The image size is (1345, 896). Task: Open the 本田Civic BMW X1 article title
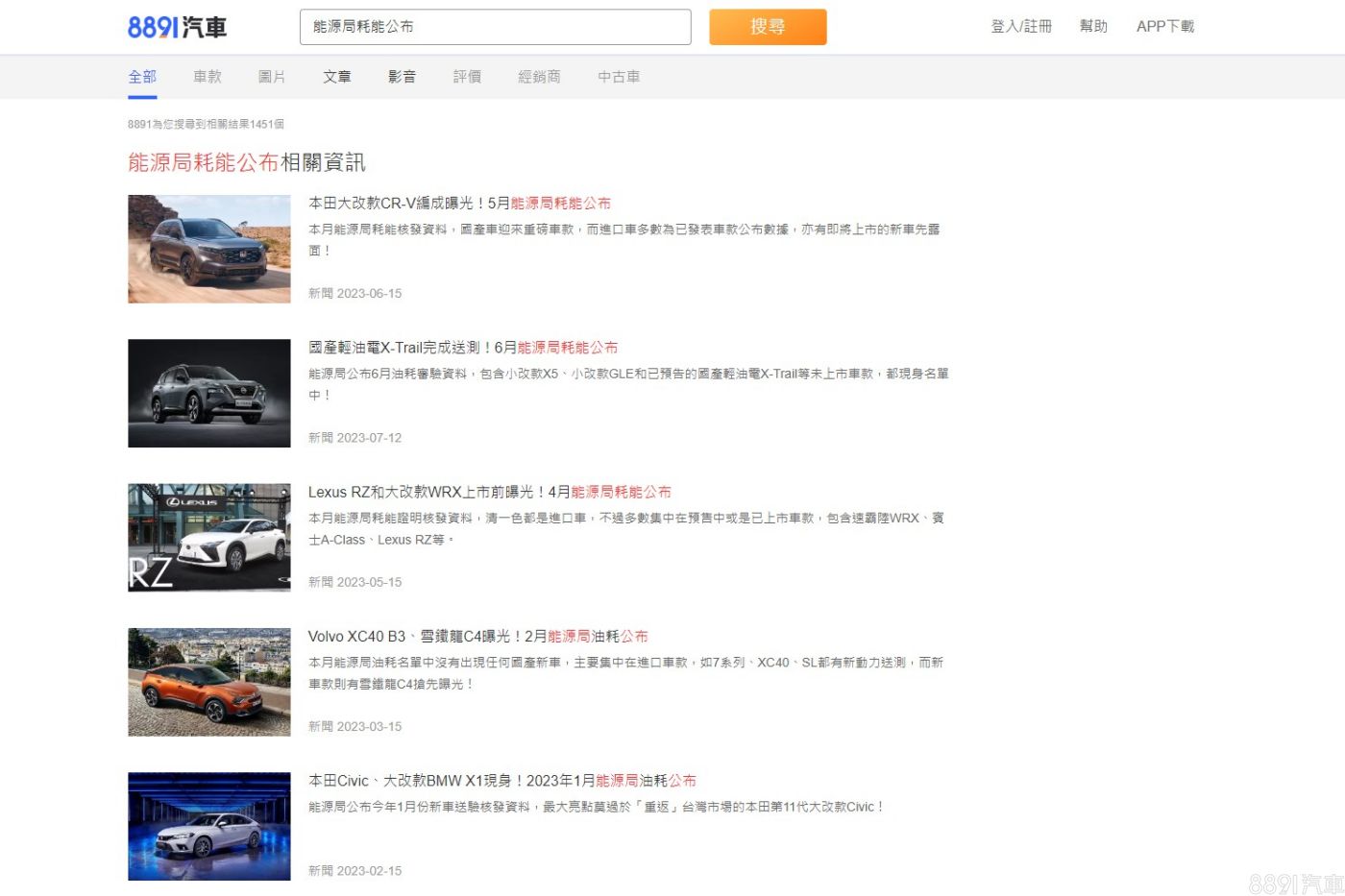(x=501, y=781)
